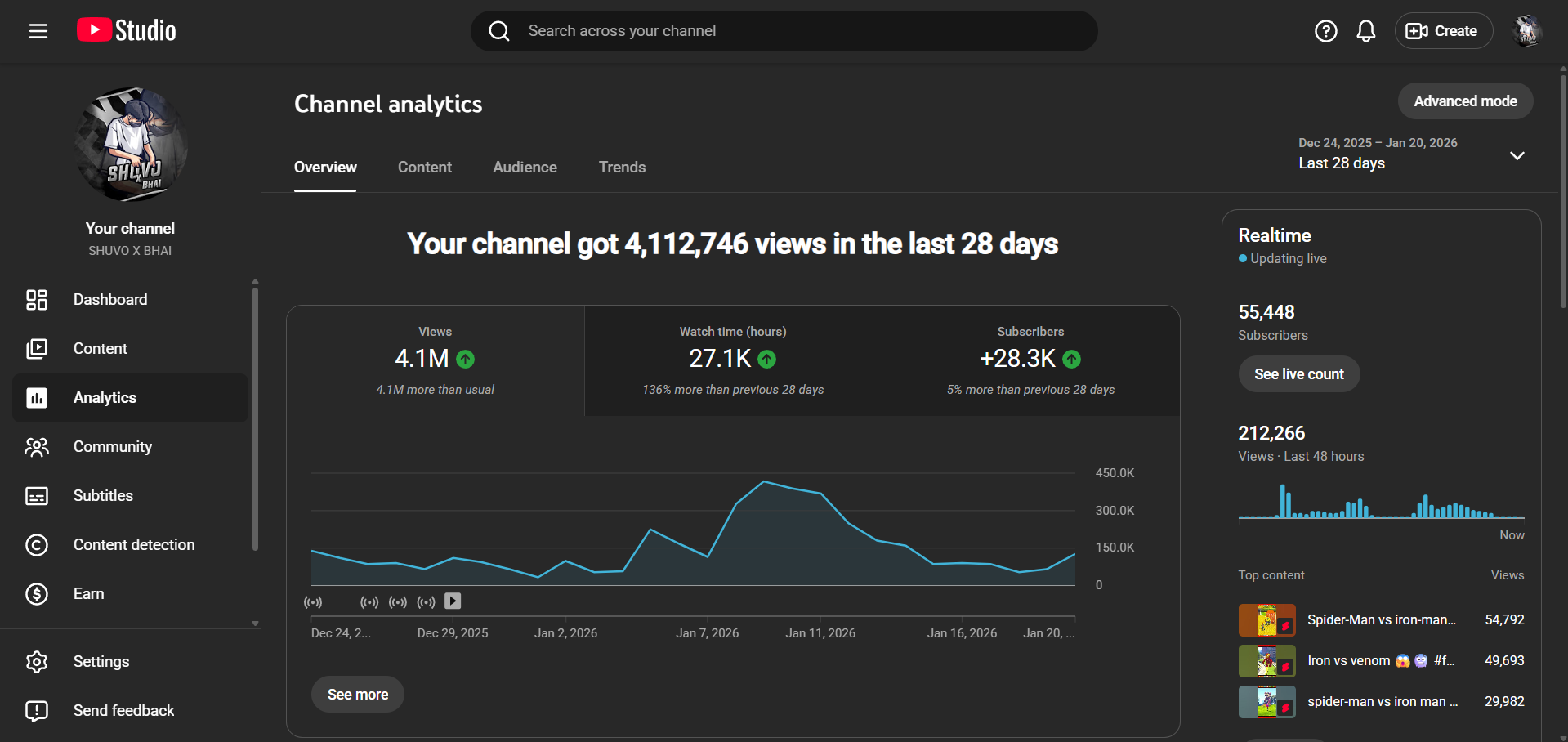Screen dimensions: 1568x742
Task: Switch to the Trends tab
Action: pyautogui.click(x=622, y=168)
